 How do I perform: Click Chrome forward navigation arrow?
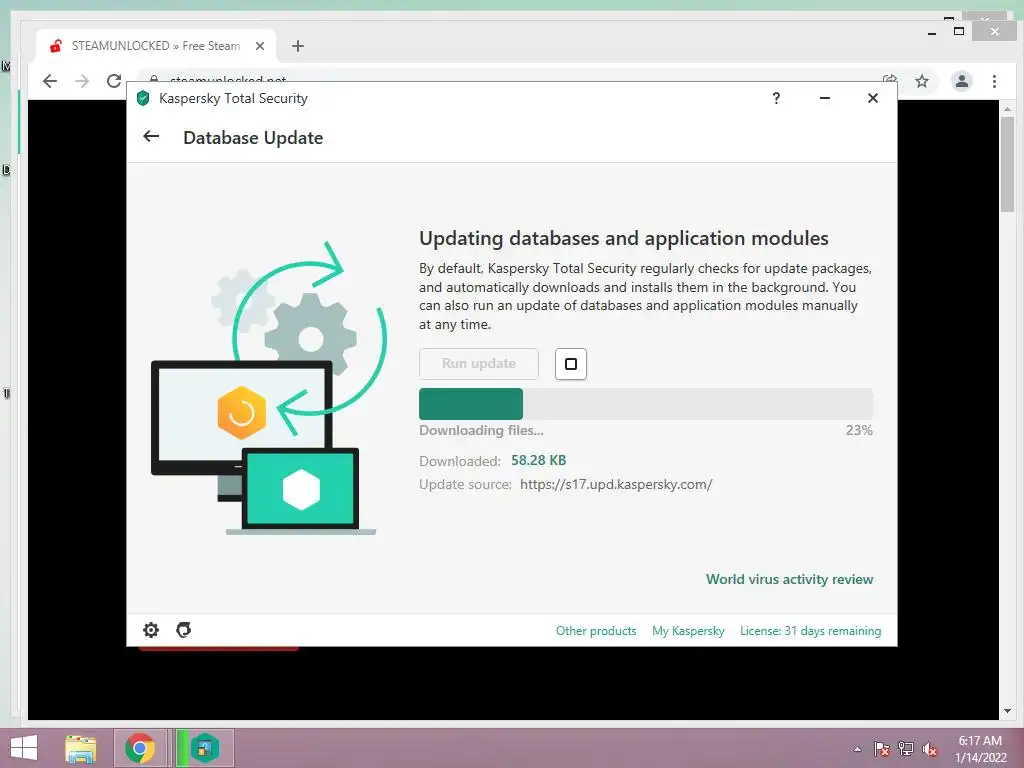click(x=82, y=81)
